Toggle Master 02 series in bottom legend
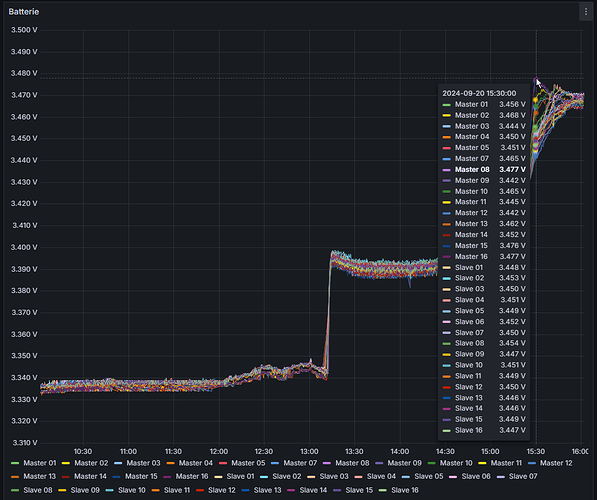 pyautogui.click(x=91, y=463)
